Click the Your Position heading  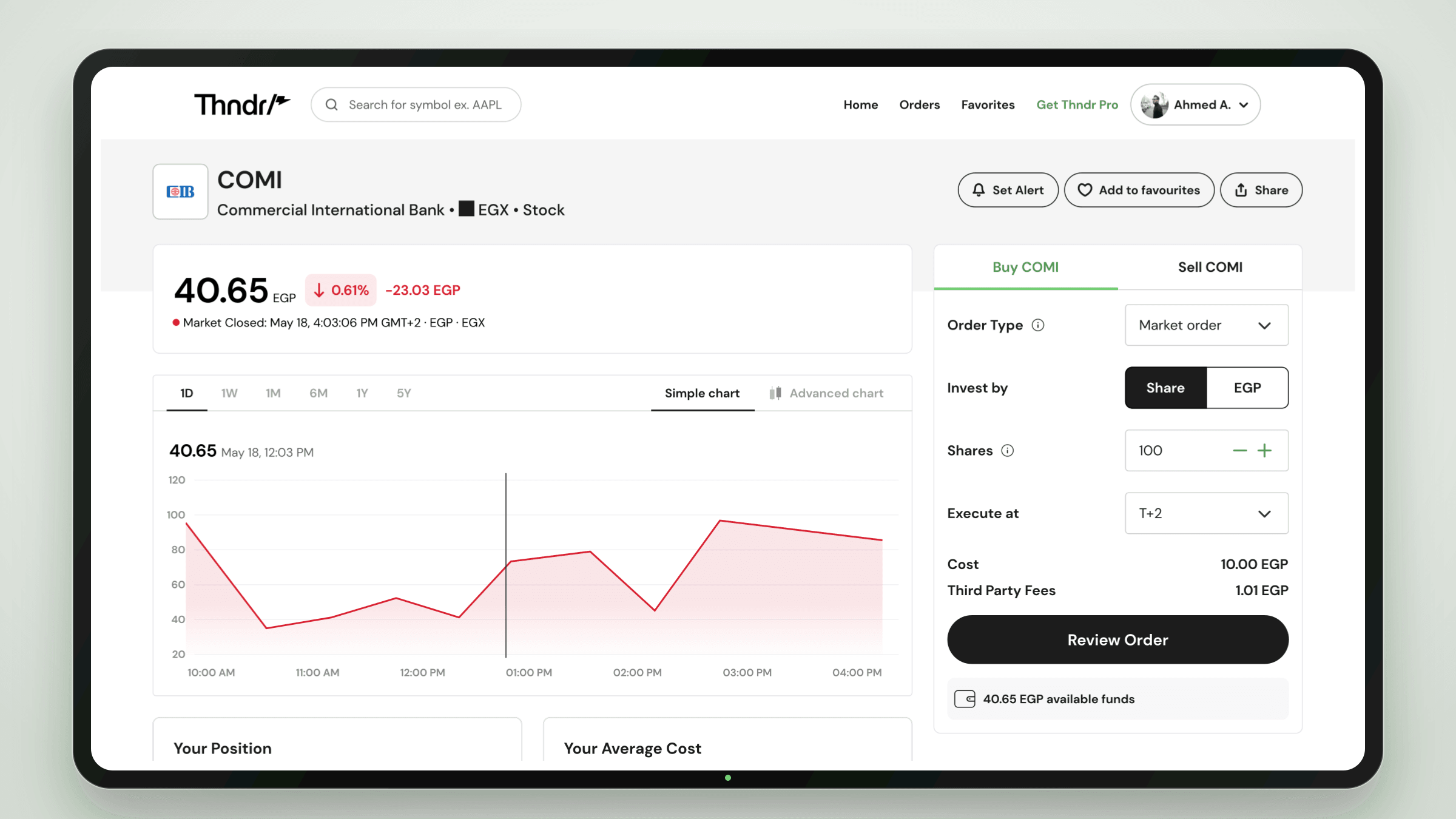223,749
